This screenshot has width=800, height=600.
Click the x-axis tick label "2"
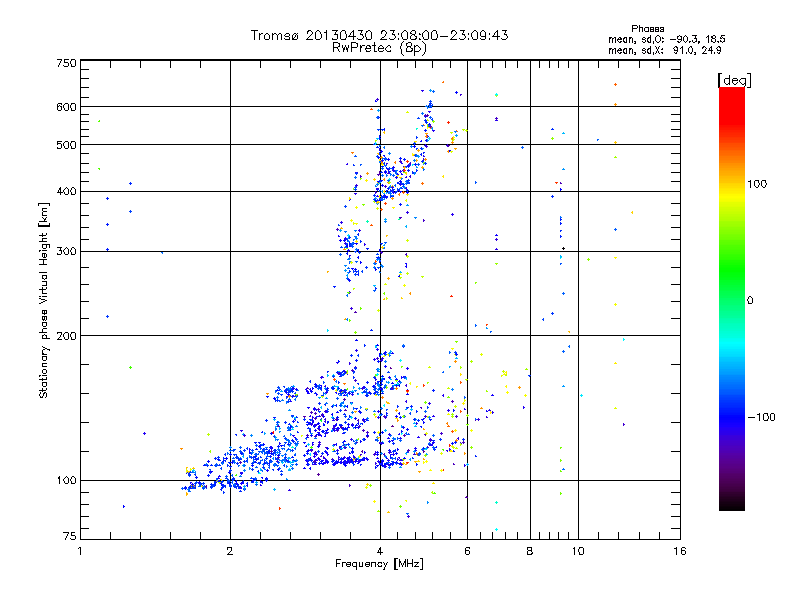[x=230, y=551]
